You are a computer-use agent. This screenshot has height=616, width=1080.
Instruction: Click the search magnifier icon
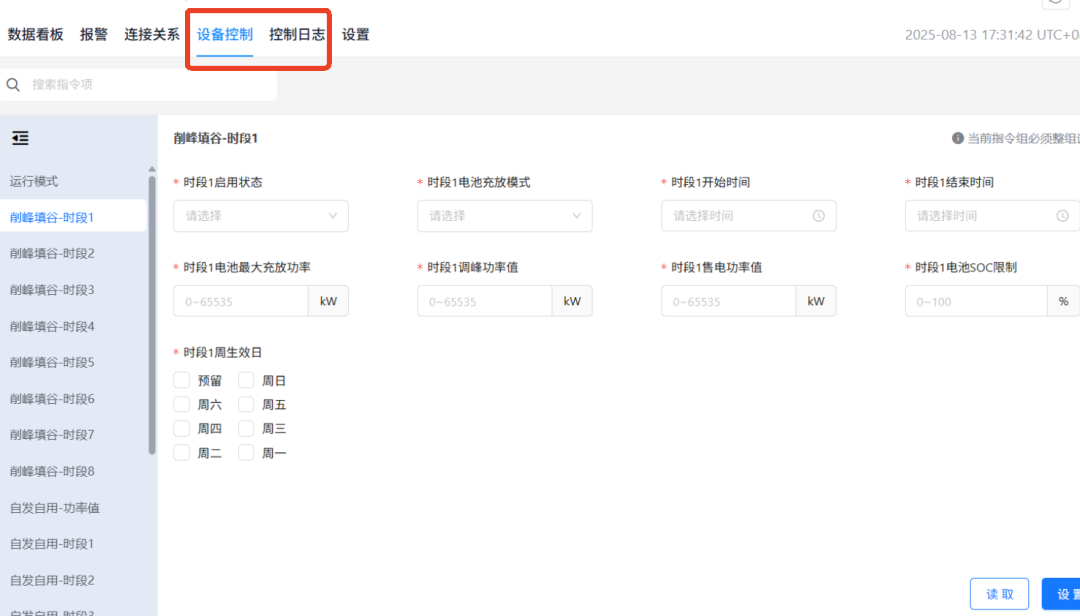pos(13,85)
